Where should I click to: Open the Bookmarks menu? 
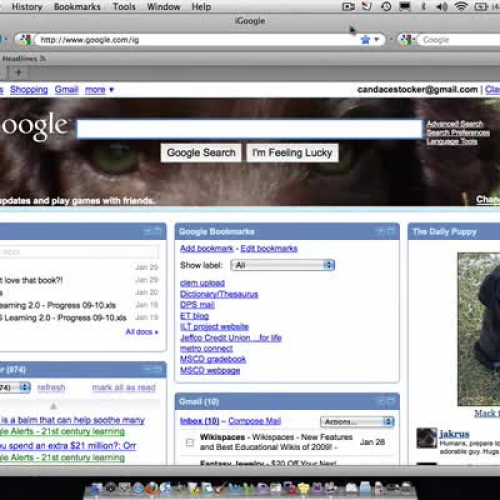click(x=77, y=7)
